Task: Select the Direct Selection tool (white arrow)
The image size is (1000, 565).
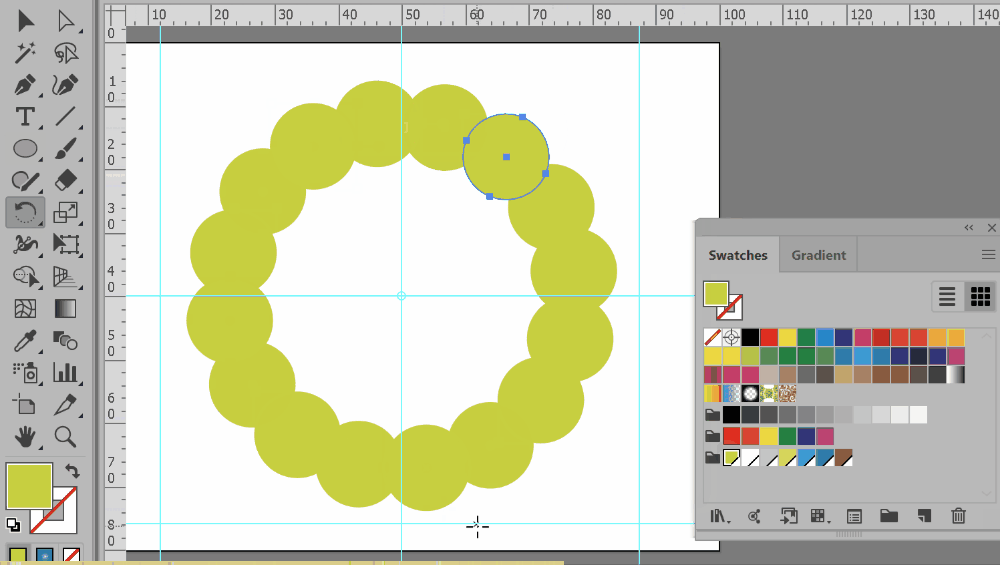Action: pos(65,21)
